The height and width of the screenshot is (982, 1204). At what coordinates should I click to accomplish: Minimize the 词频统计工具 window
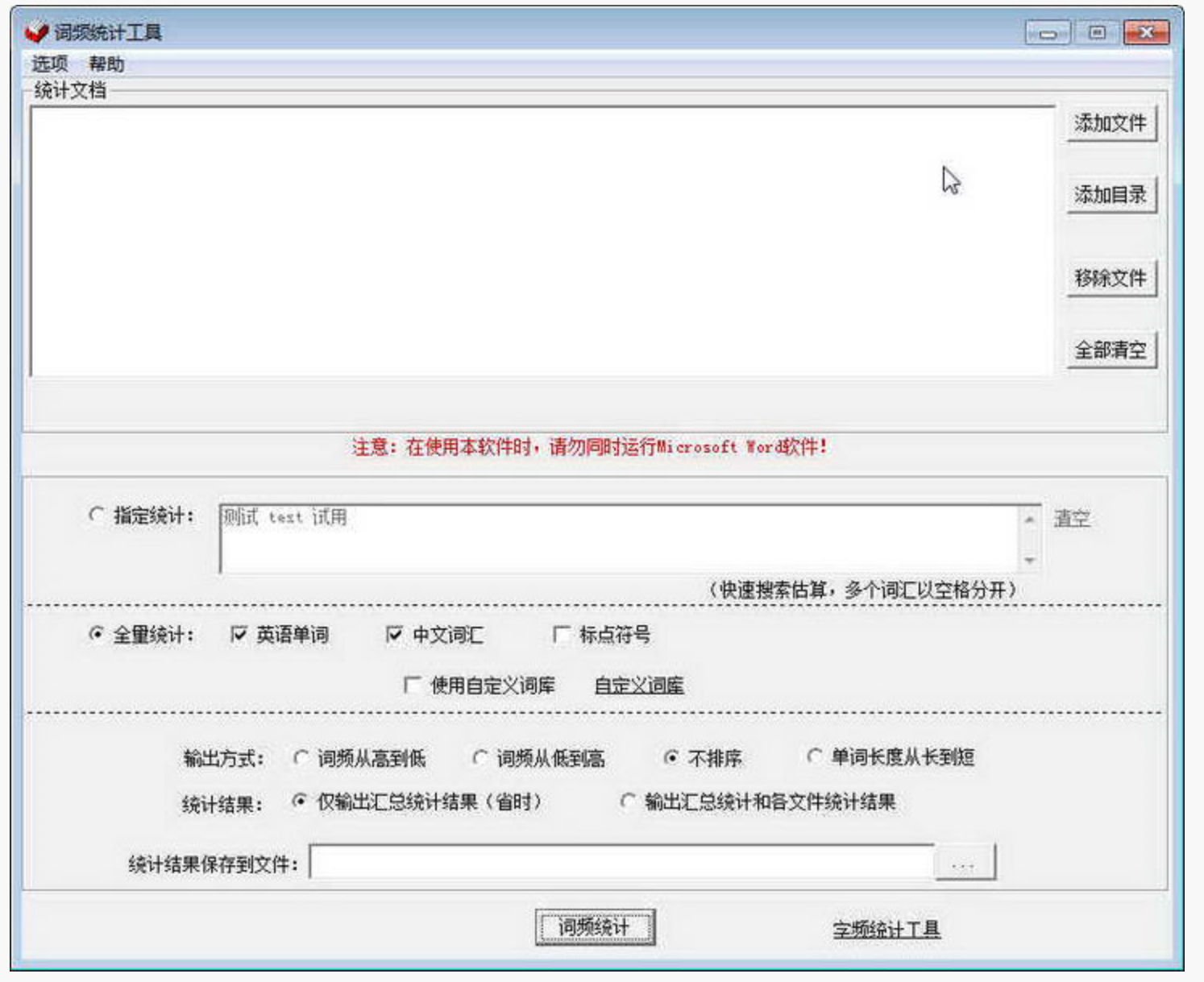1048,33
